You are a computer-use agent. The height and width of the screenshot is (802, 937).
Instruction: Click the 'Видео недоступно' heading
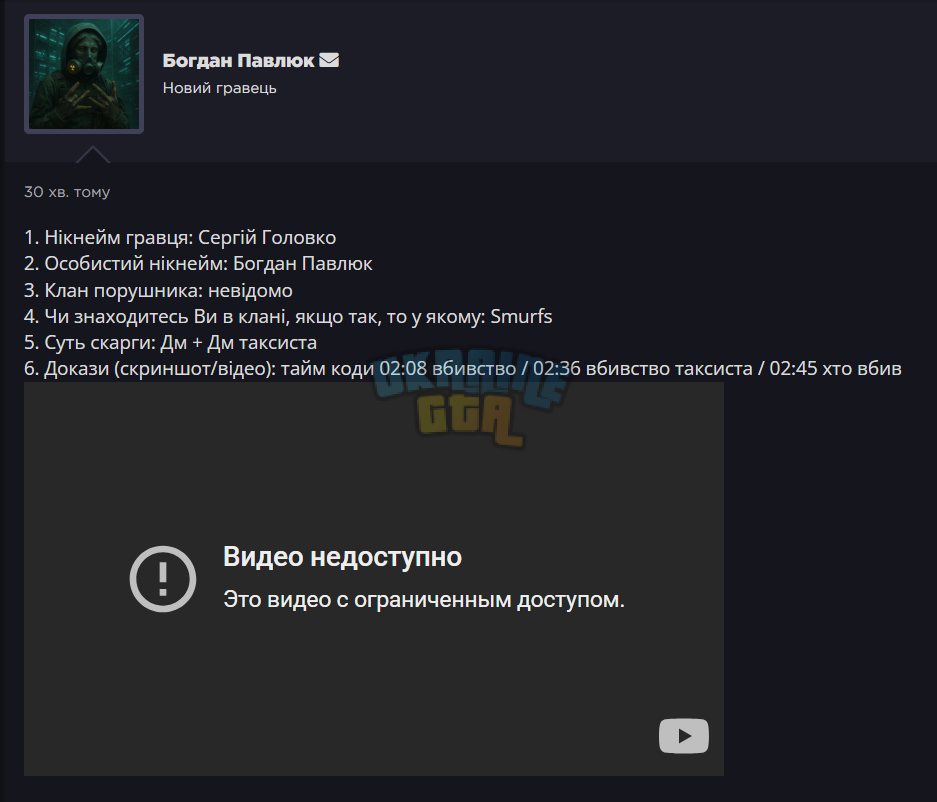coord(342,557)
